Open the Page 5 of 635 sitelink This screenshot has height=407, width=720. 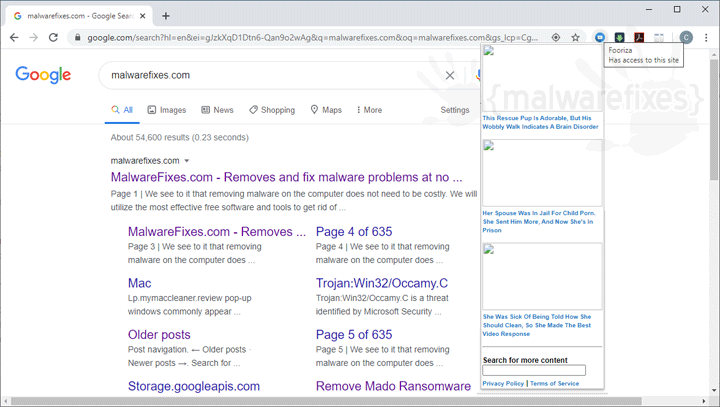(354, 334)
